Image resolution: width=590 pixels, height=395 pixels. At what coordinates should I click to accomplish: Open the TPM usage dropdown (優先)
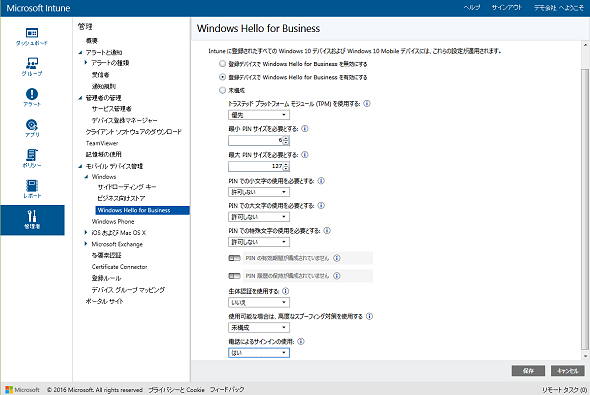pyautogui.click(x=259, y=115)
